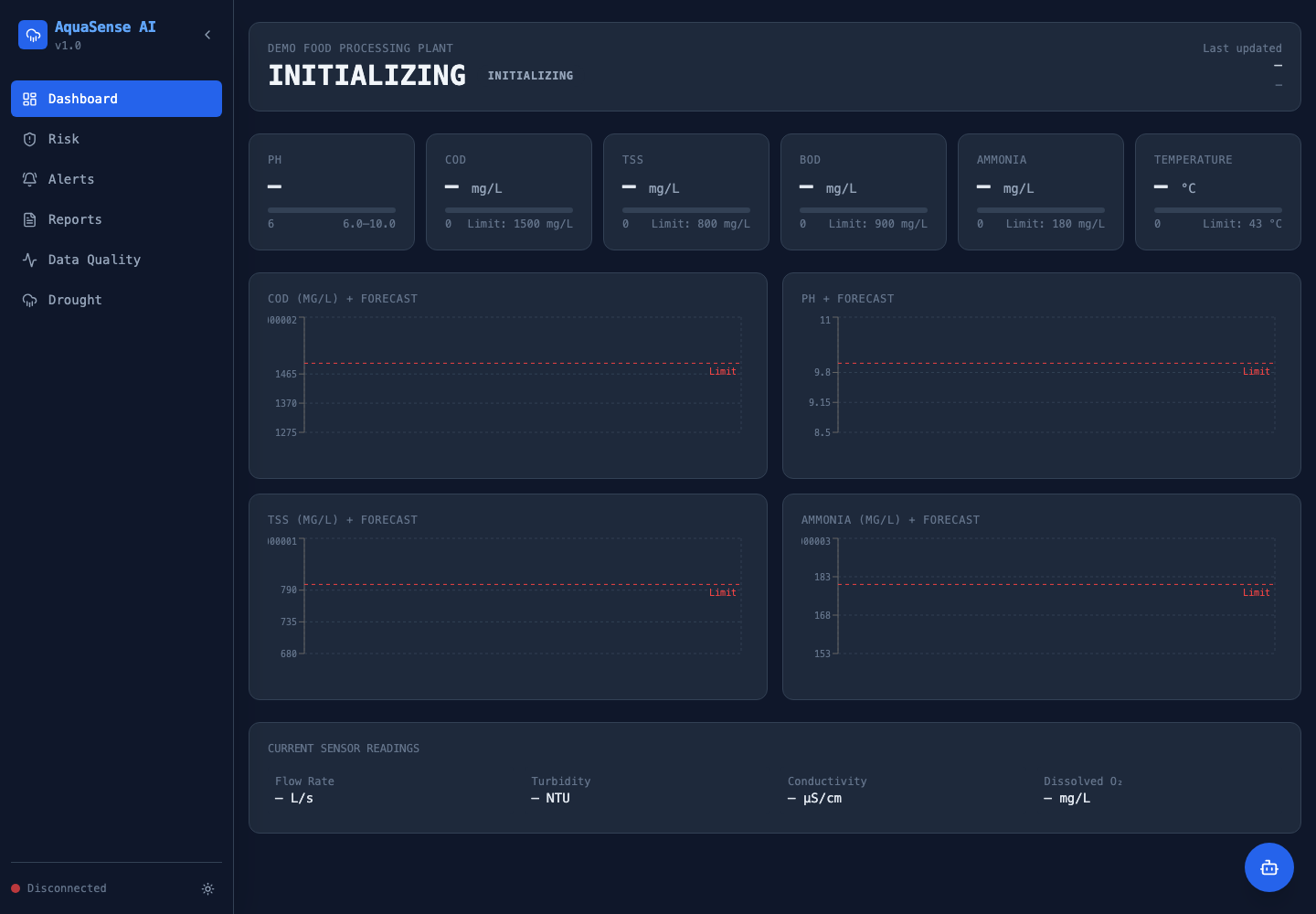This screenshot has height=914, width=1316.
Task: Click the PH + FORECAST chart title
Action: coord(848,299)
